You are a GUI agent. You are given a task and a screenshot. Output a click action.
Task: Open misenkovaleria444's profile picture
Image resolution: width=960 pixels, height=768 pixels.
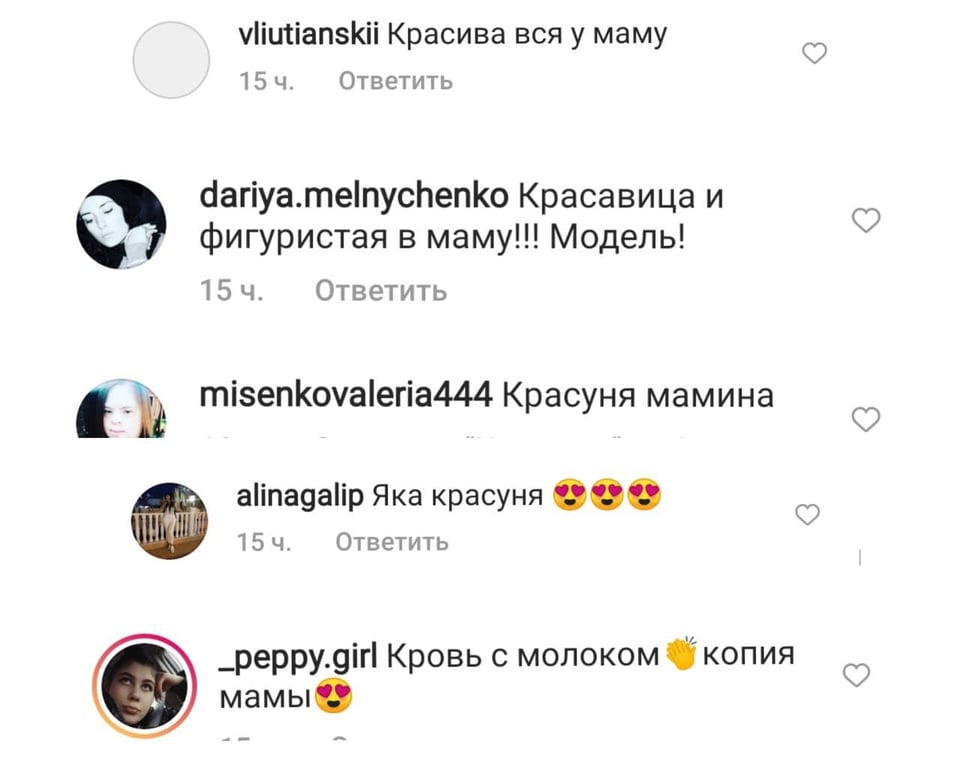point(121,408)
